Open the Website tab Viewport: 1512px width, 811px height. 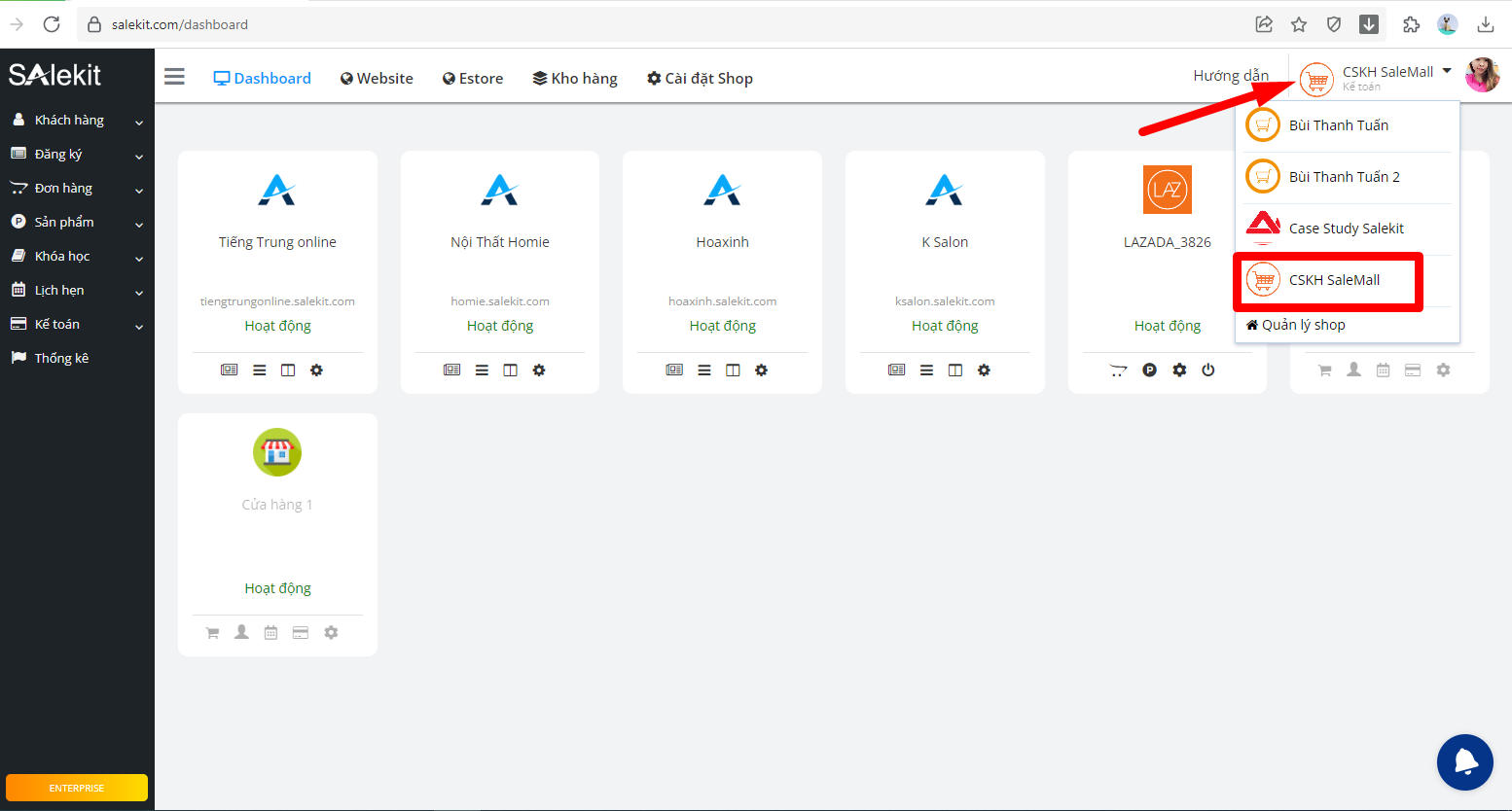pyautogui.click(x=377, y=78)
